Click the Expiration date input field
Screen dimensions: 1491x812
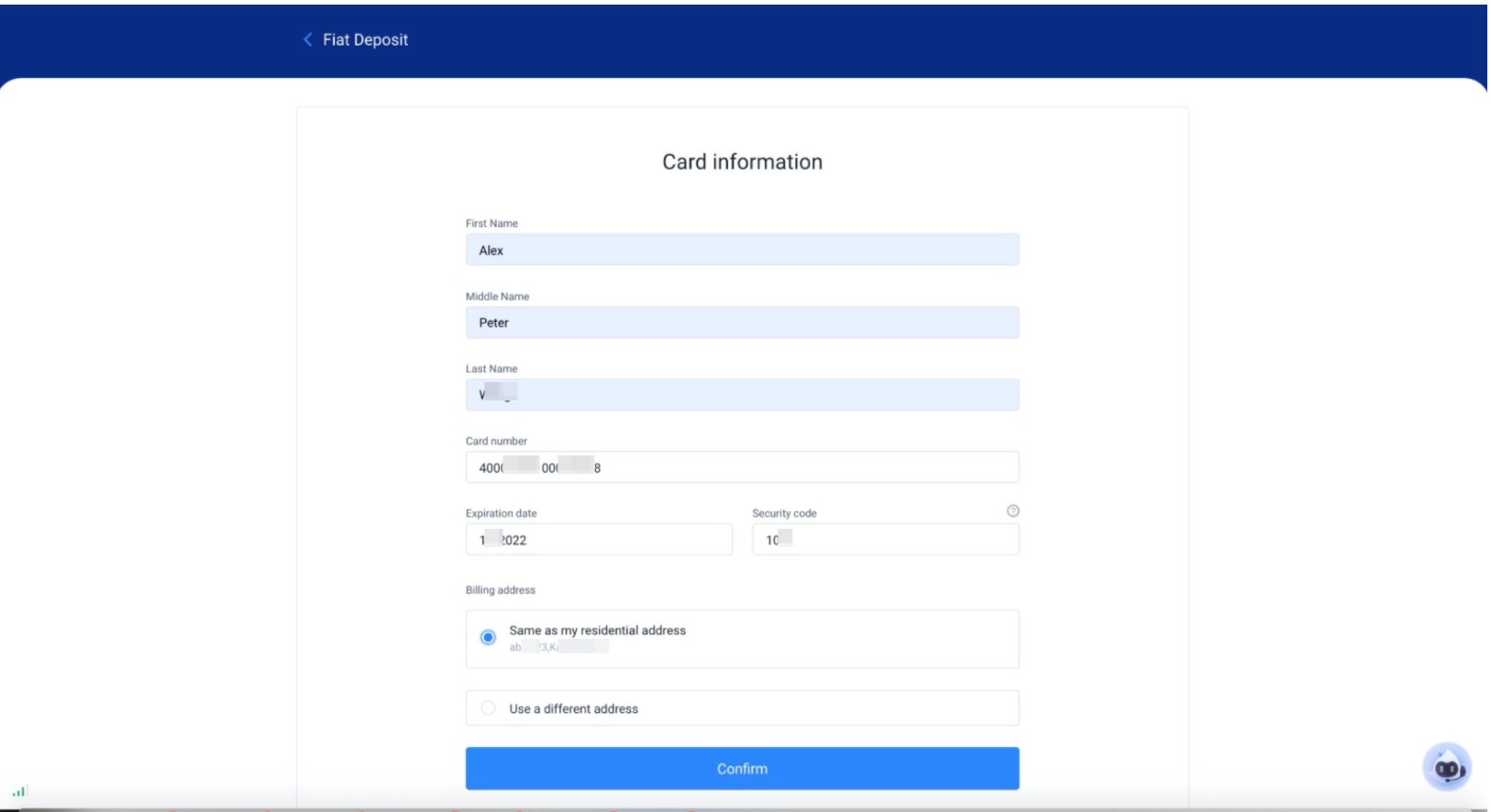598,540
